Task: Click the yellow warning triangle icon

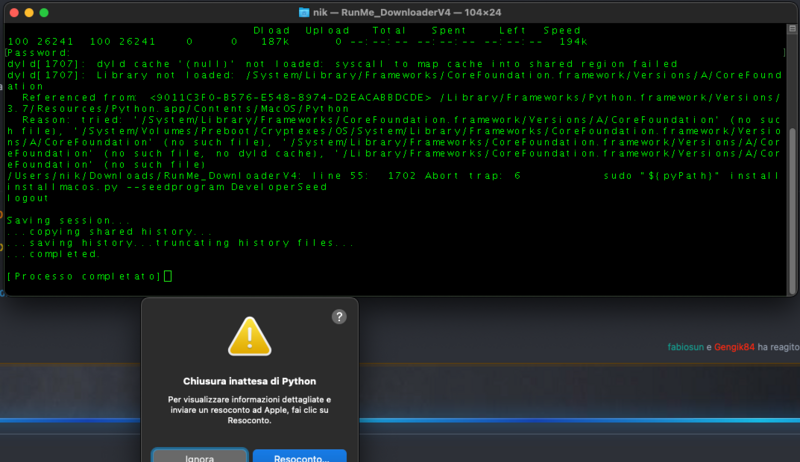Action: click(x=249, y=336)
